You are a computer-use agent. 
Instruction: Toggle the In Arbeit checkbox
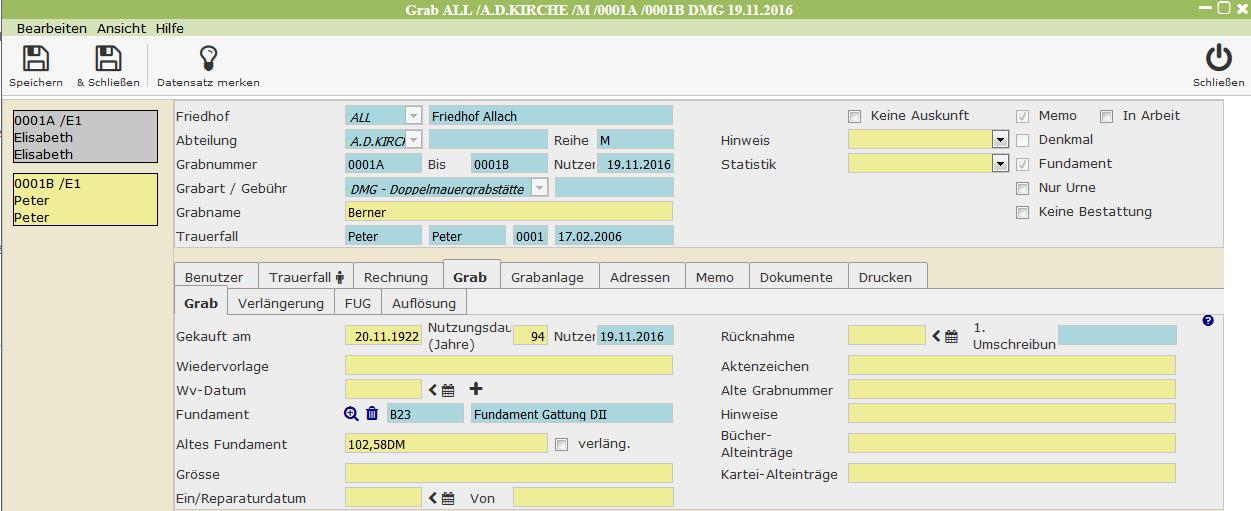click(x=1106, y=116)
